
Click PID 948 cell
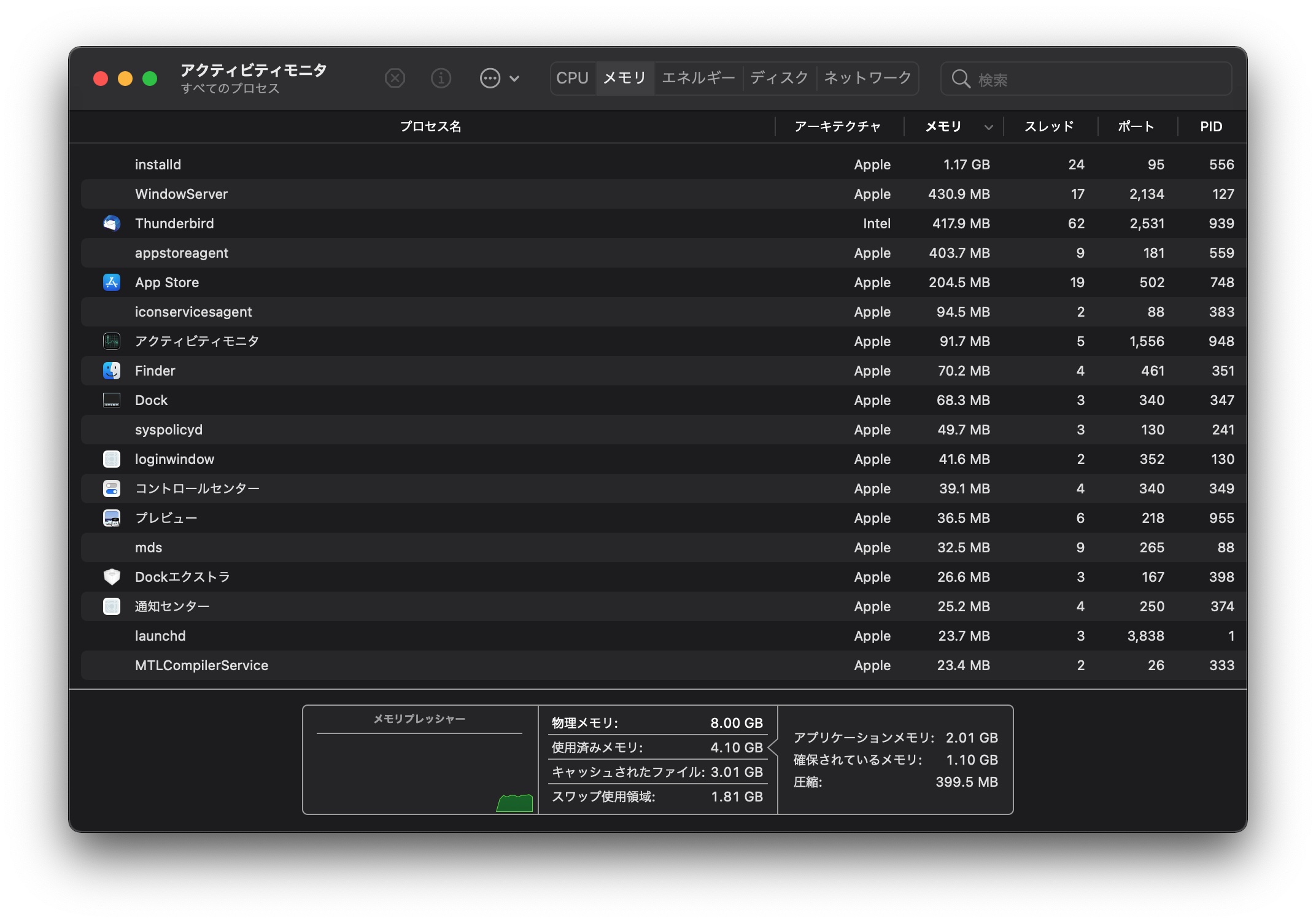[1221, 341]
